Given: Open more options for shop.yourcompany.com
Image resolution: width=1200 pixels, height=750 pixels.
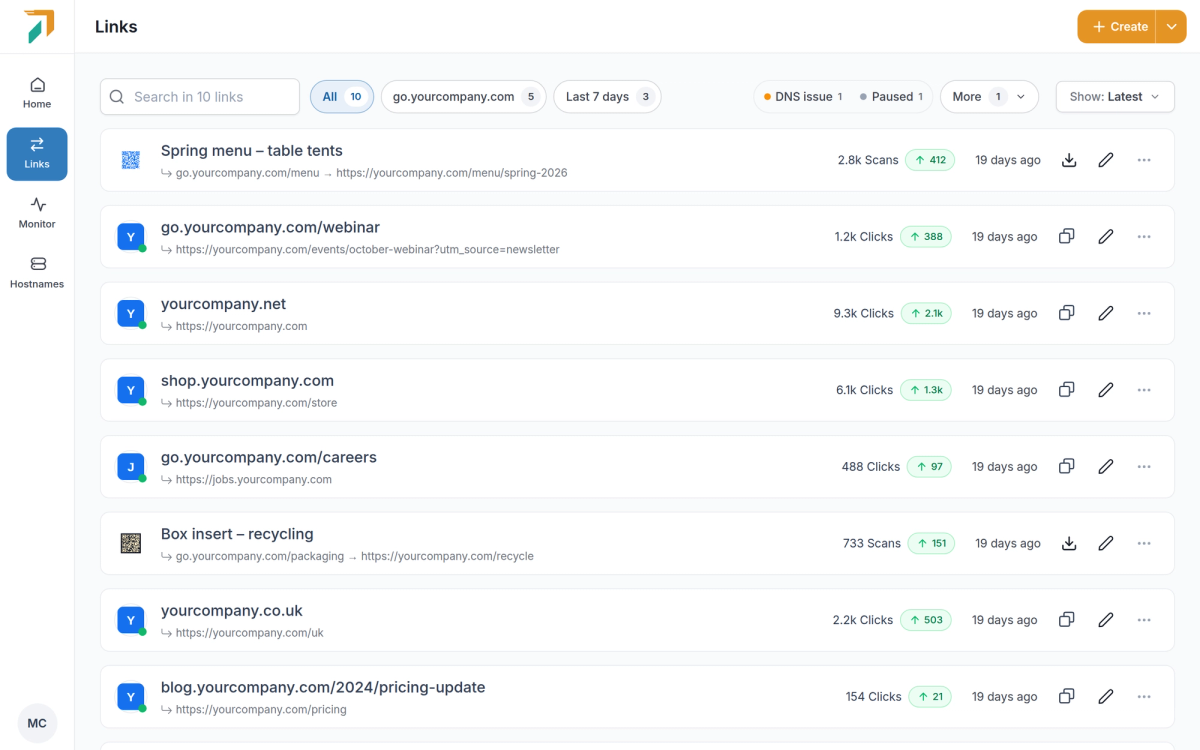Looking at the screenshot, I should pyautogui.click(x=1144, y=390).
